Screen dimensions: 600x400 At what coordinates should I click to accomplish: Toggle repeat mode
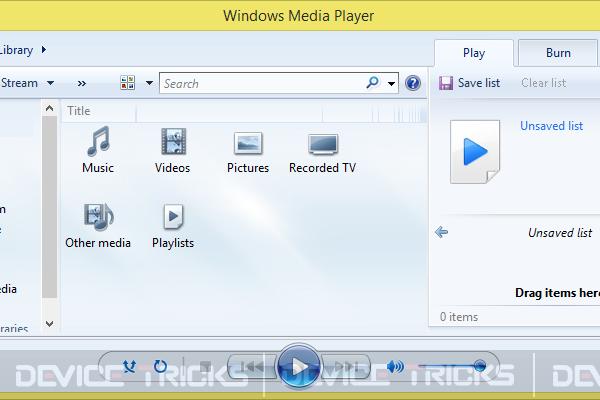pos(160,366)
